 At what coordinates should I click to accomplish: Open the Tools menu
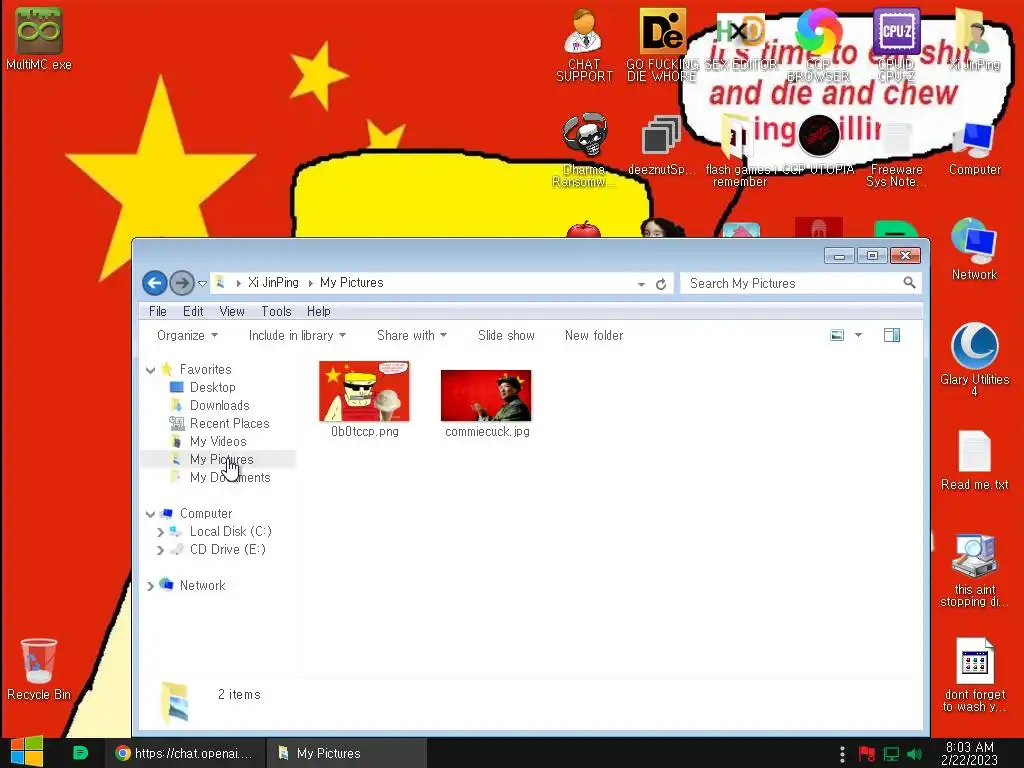pyautogui.click(x=276, y=312)
